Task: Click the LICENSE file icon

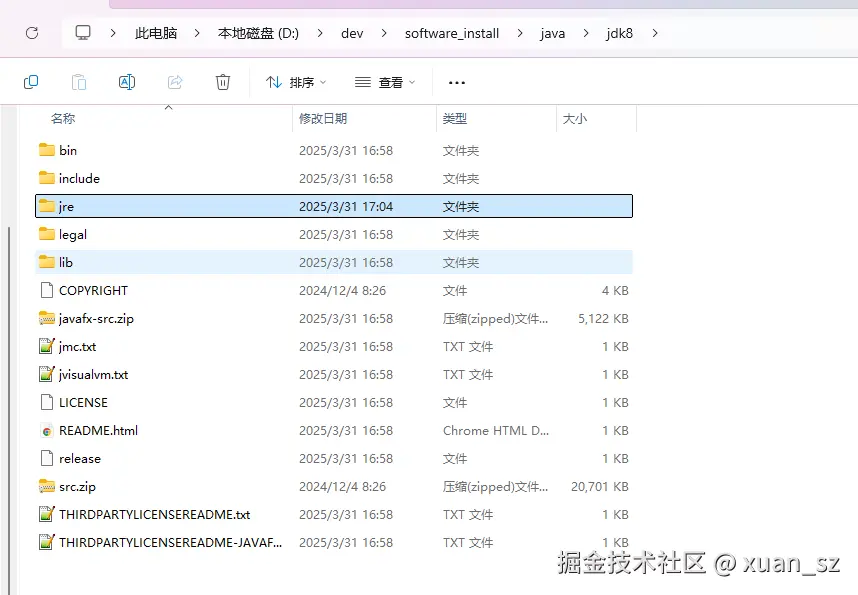Action: pos(47,402)
